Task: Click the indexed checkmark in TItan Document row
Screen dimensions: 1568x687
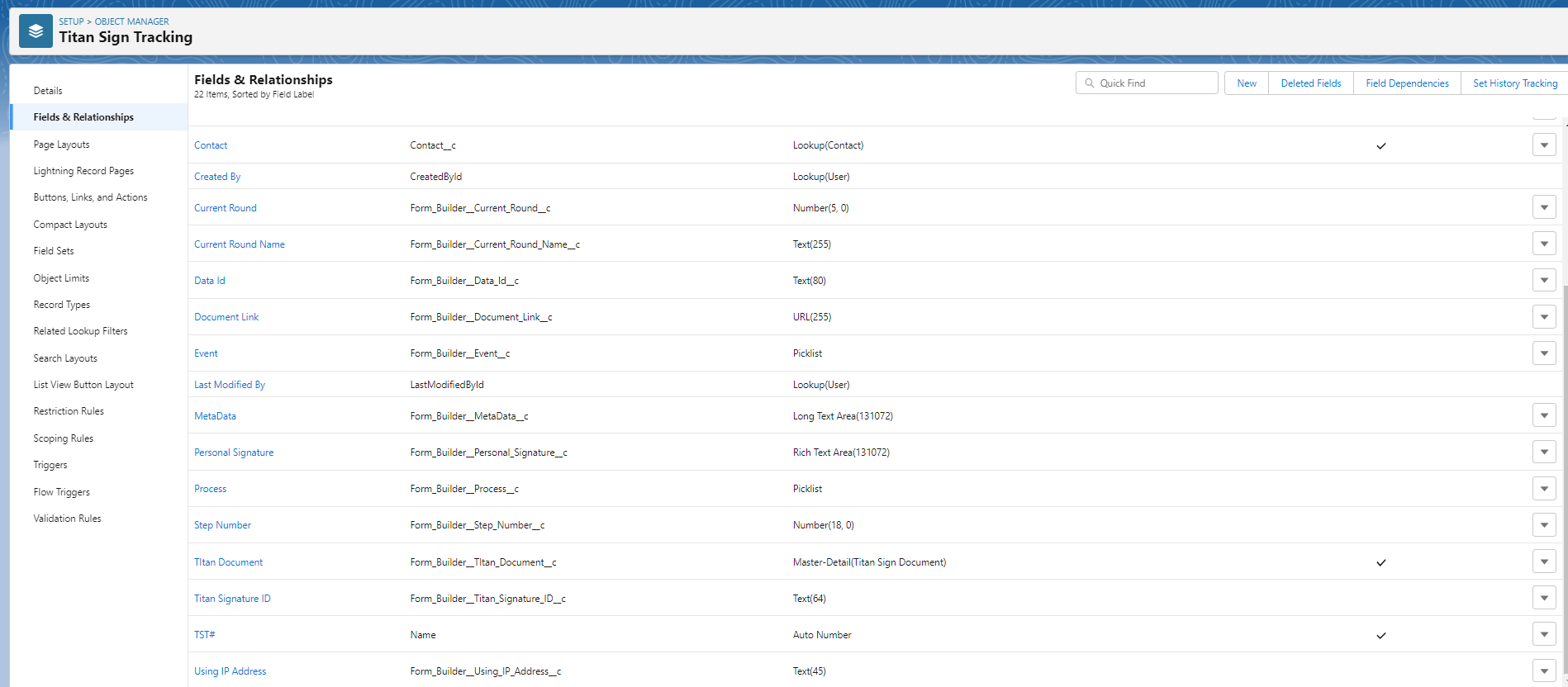Action: [x=1380, y=562]
